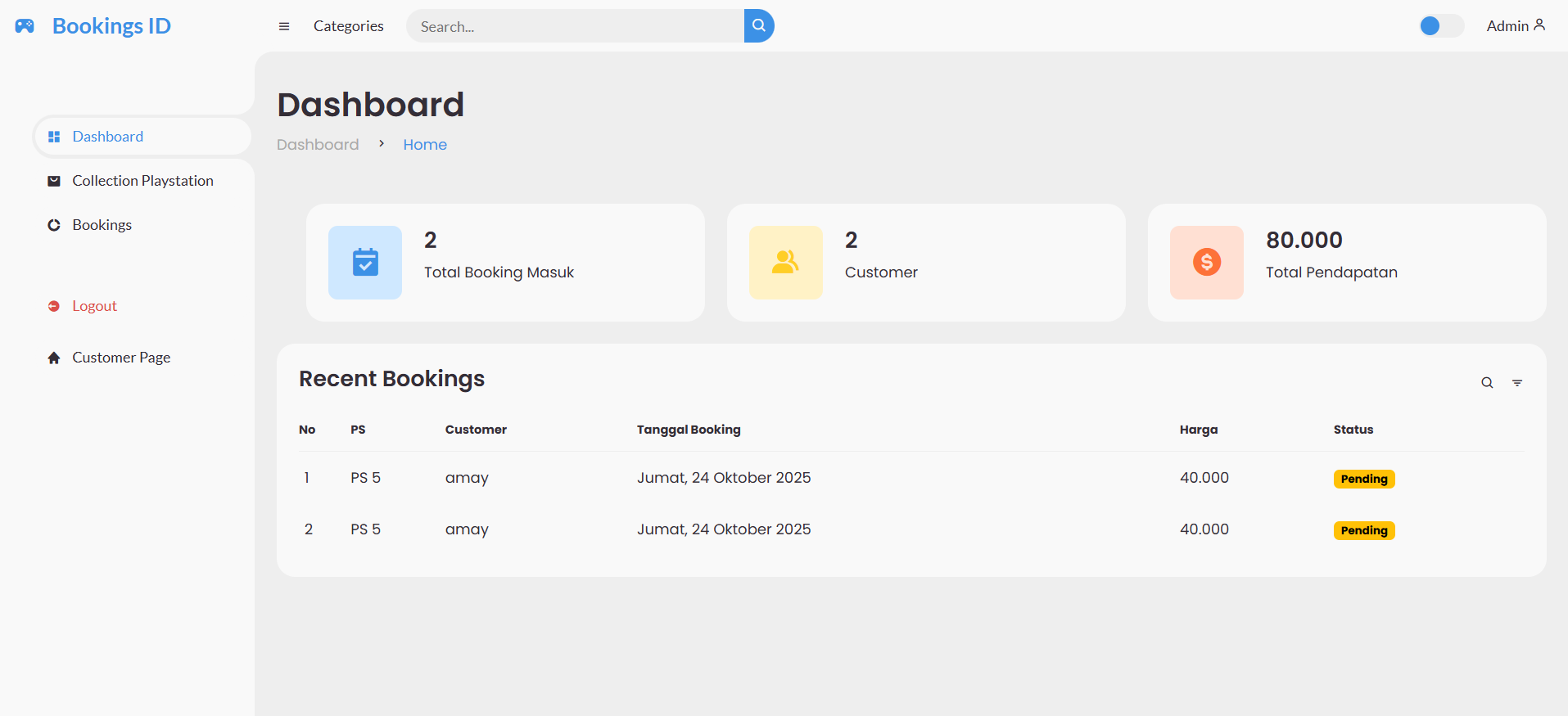Select Dashboard in the sidebar
Screen dimensions: 1568x716
pyautogui.click(x=107, y=137)
